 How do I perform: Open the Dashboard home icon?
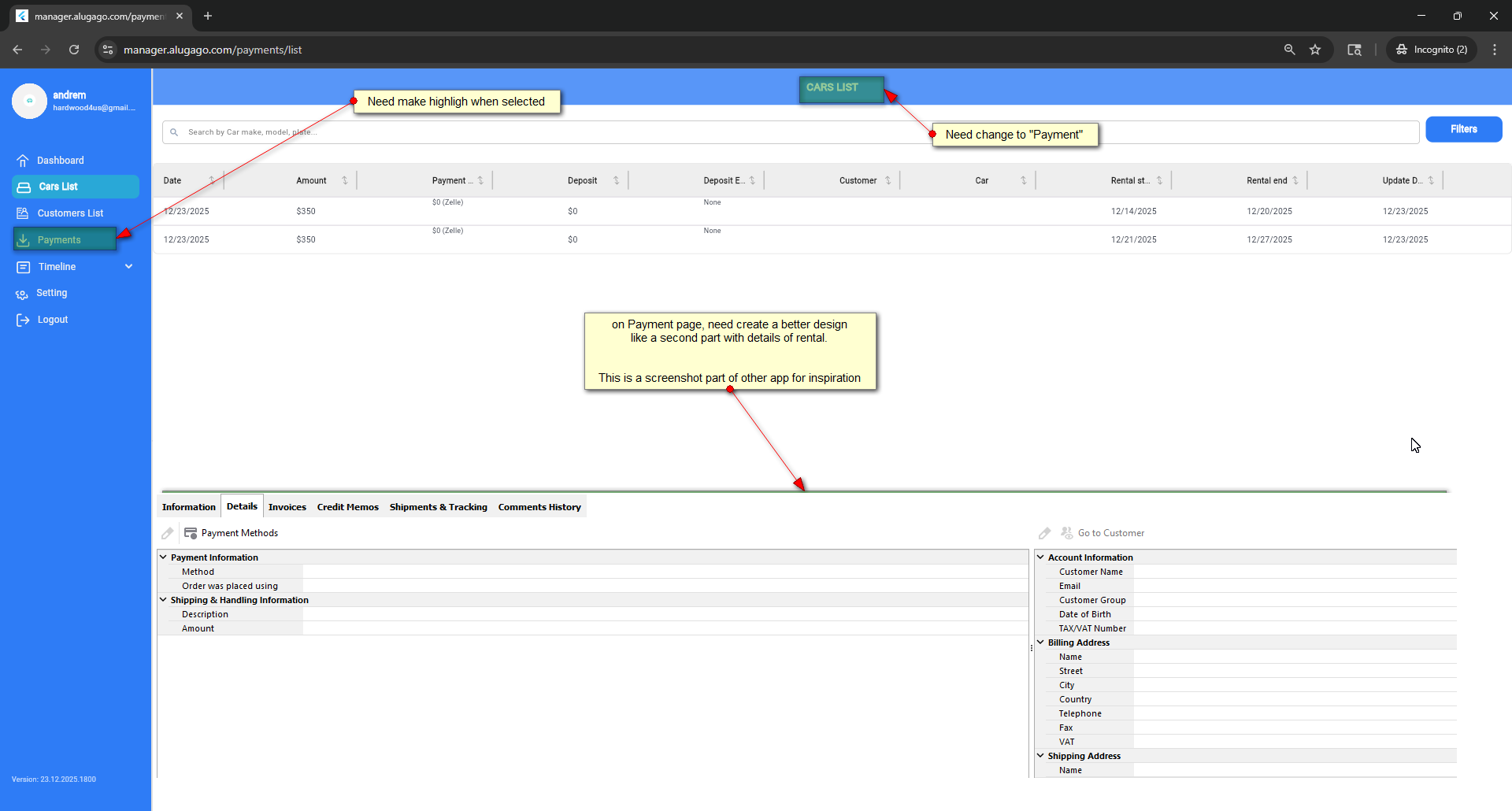[x=23, y=161]
